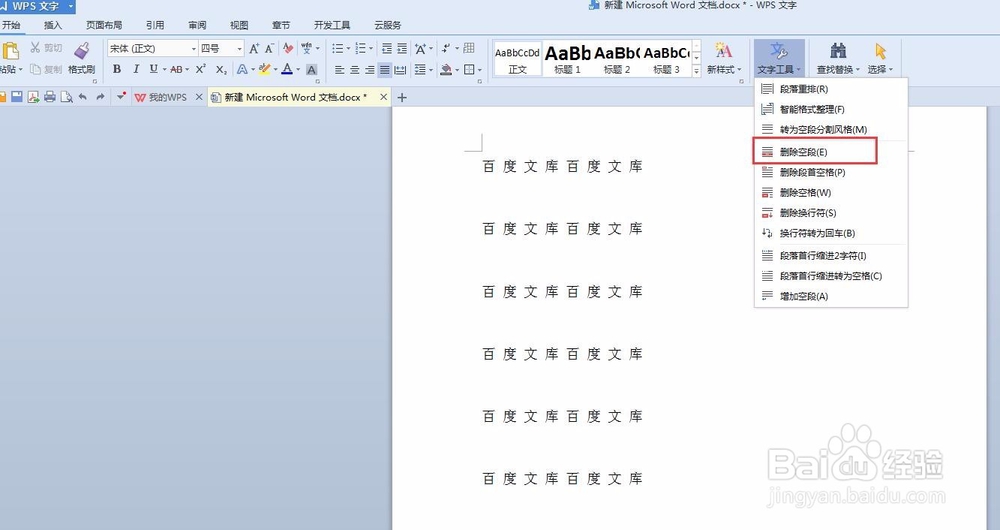1000x530 pixels.
Task: Select the 标题 2 style
Action: (x=617, y=59)
